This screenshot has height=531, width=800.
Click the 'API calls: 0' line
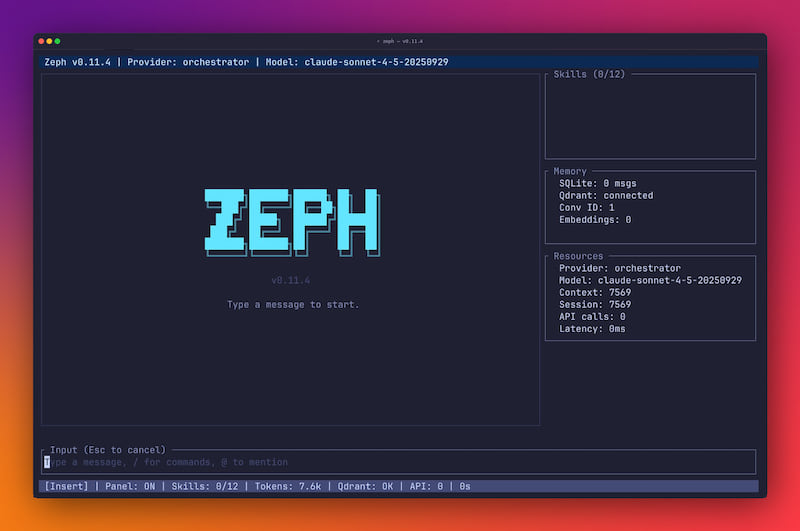(592, 317)
